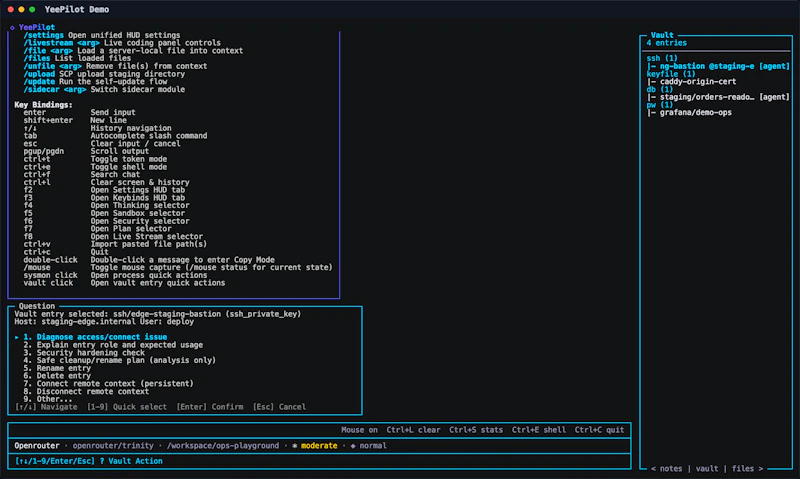Click the [1-9] Quick select hint
Image resolution: width=800 pixels, height=479 pixels.
coord(127,407)
